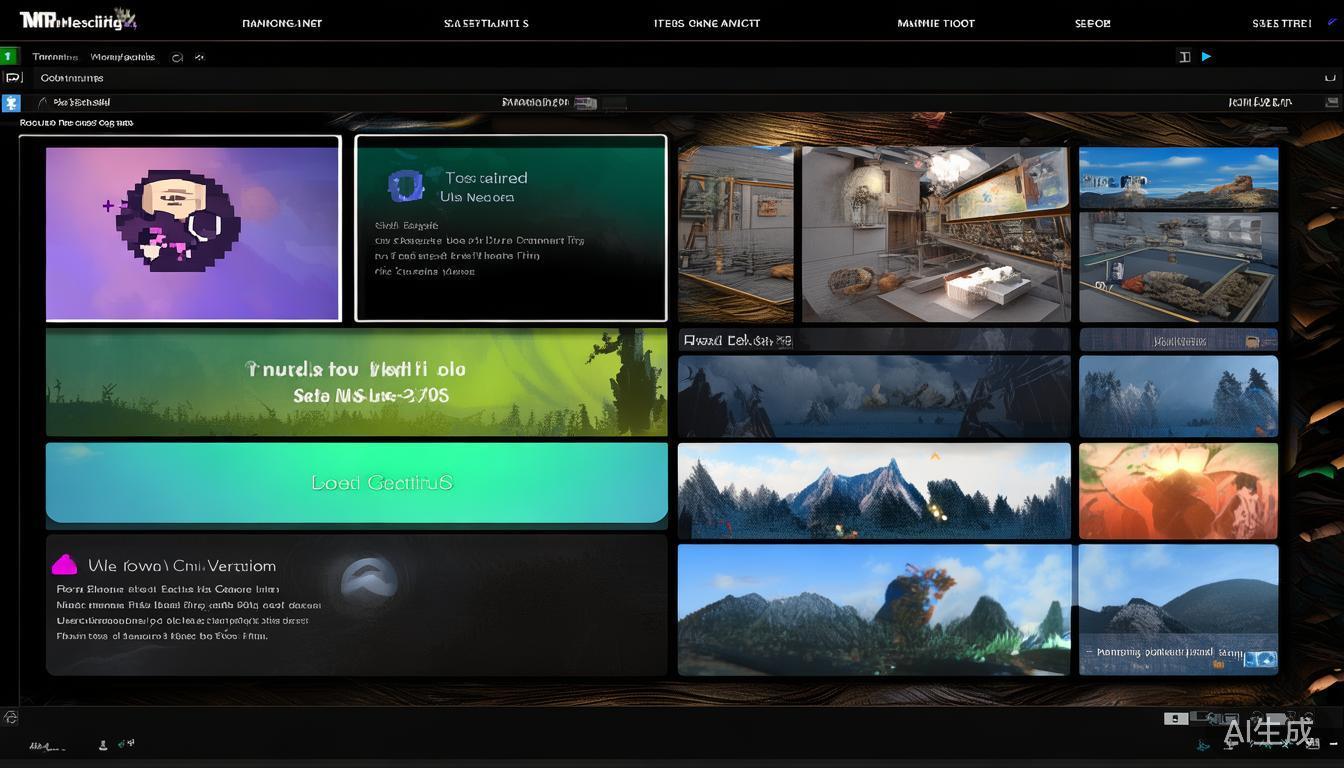The width and height of the screenshot is (1344, 768).
Task: Click the green icon at top-left sidebar
Action: (x=8, y=57)
